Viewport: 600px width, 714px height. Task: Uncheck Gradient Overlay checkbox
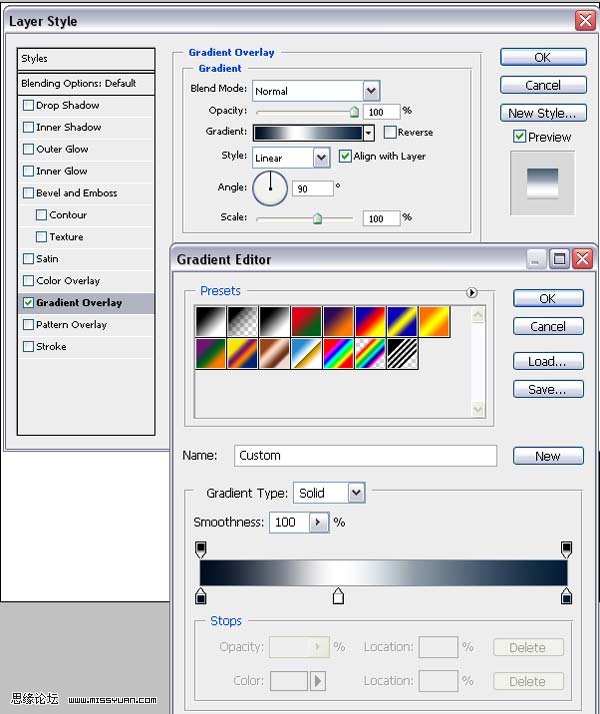(x=28, y=302)
